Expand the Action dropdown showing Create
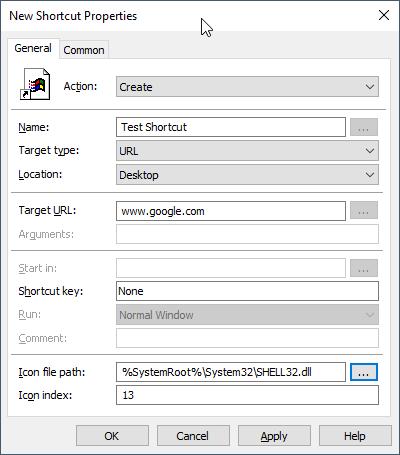Image resolution: width=400 pixels, height=455 pixels. pos(247,87)
